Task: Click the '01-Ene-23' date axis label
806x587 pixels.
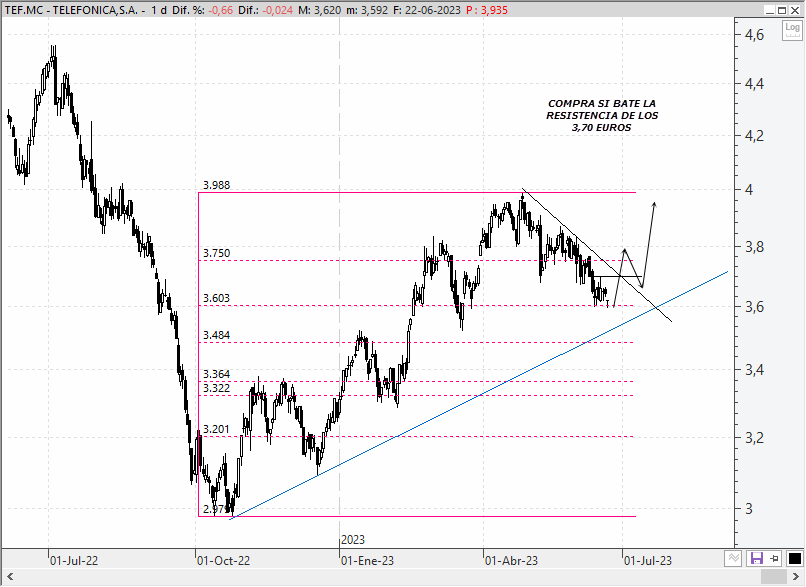Action: tap(368, 560)
